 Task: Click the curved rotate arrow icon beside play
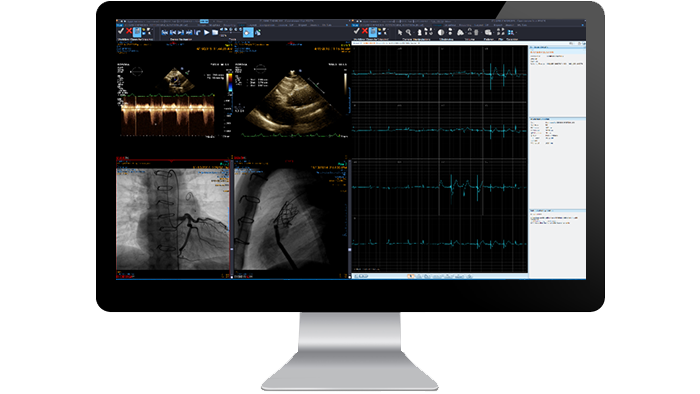(198, 33)
